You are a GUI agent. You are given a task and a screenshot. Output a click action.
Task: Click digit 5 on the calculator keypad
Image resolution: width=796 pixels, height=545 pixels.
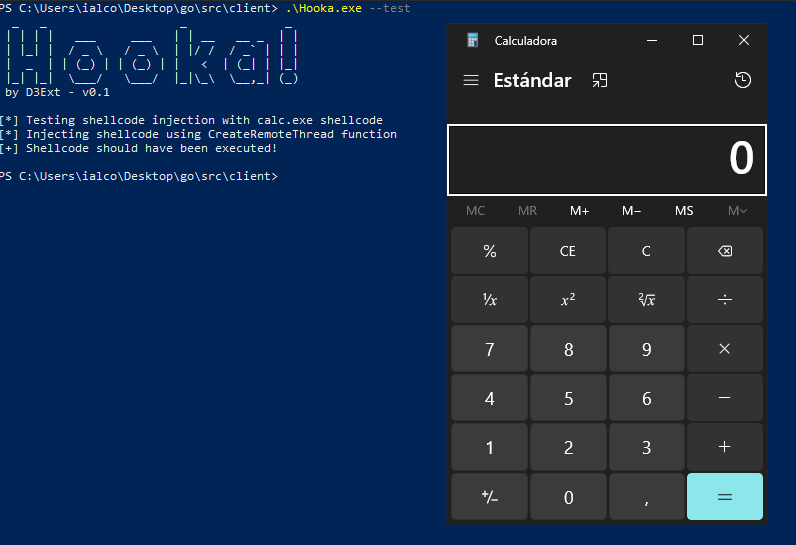[568, 398]
